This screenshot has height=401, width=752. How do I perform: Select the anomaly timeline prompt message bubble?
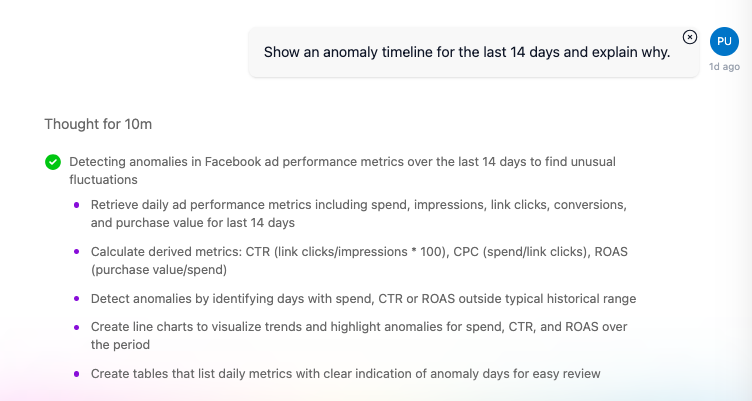pyautogui.click(x=466, y=53)
